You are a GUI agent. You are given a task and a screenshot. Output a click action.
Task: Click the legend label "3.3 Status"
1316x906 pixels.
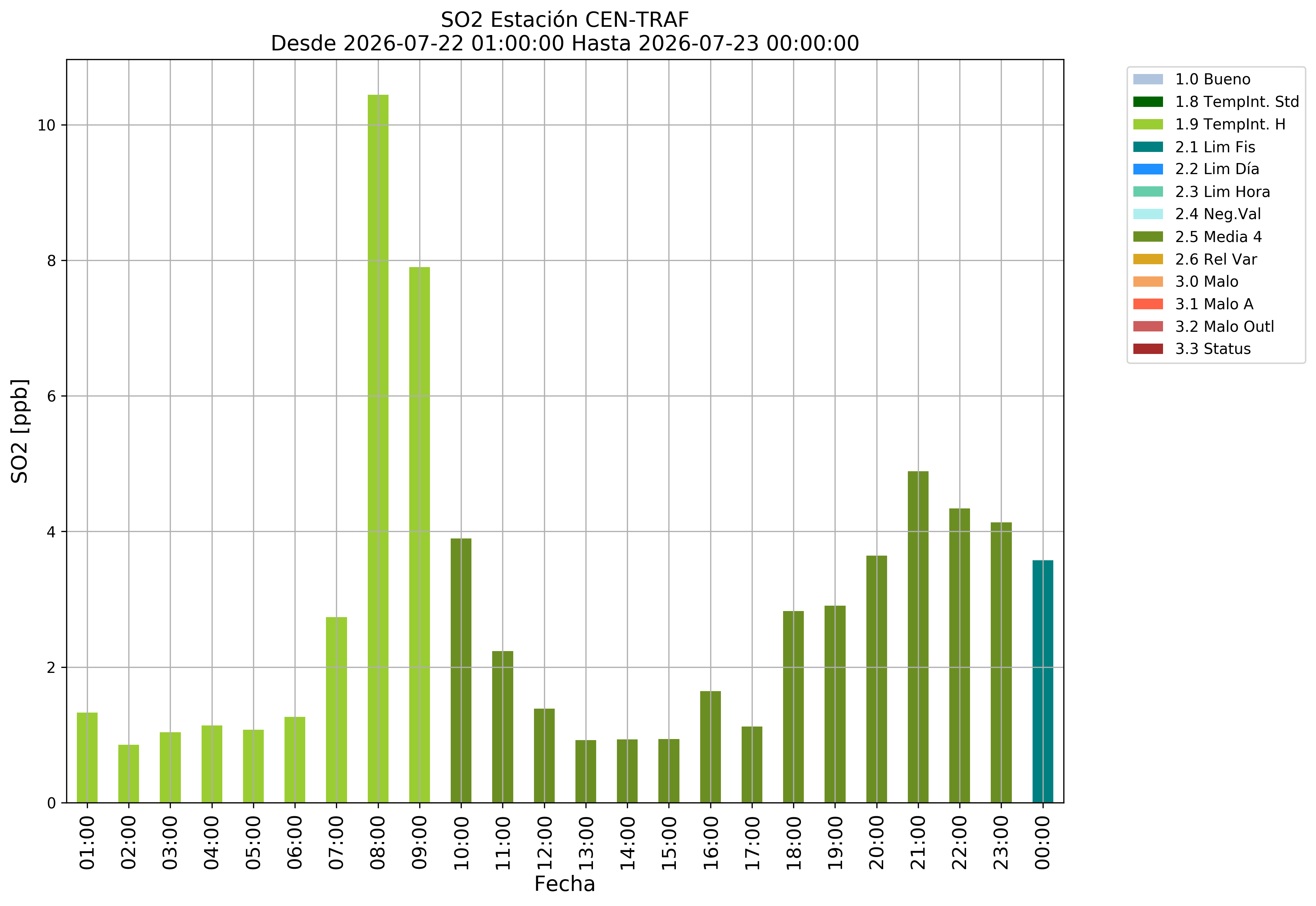1212,349
